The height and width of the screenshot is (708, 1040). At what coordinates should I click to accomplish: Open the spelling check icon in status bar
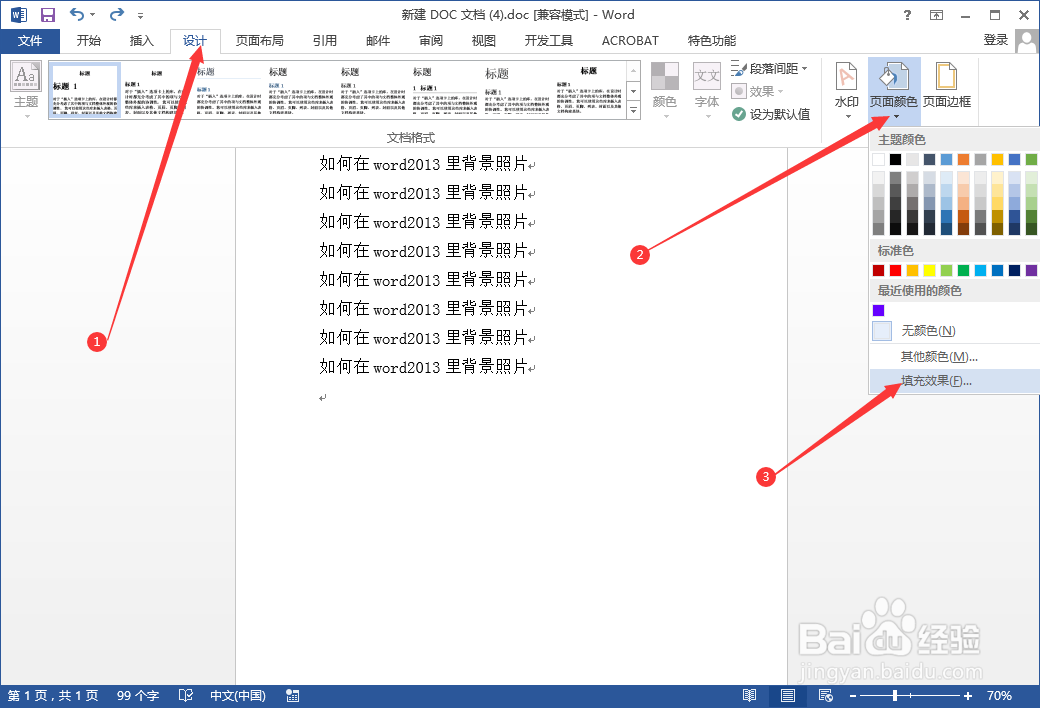pyautogui.click(x=185, y=695)
